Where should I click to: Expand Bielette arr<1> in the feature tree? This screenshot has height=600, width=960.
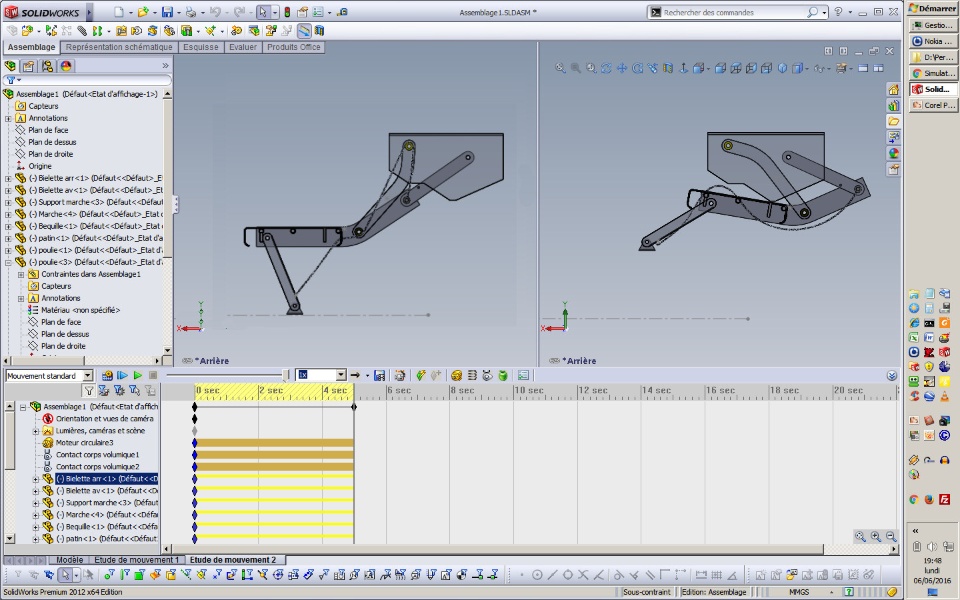pyautogui.click(x=9, y=178)
